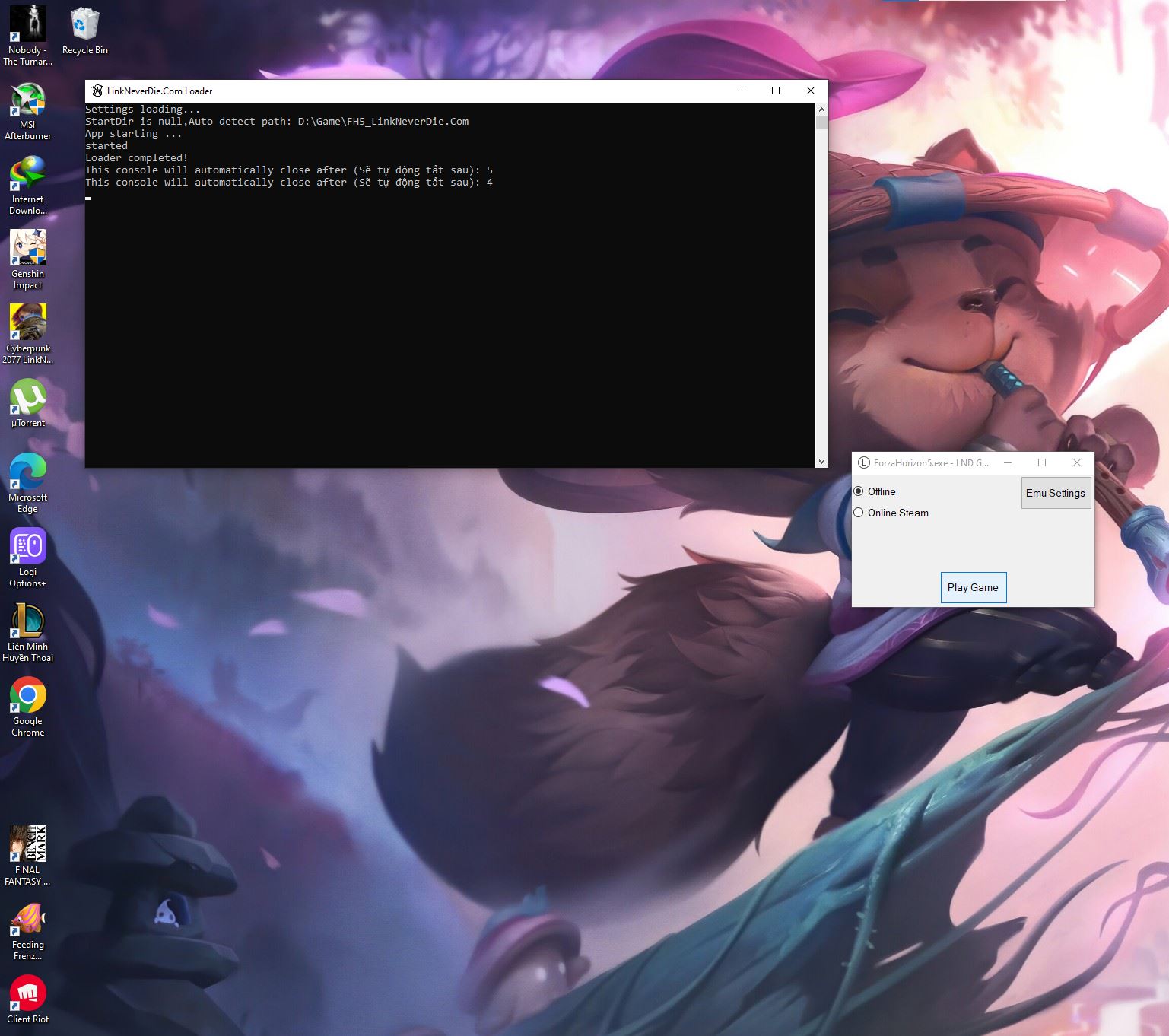
Task: Click the console scrollbar up arrow
Action: coord(821,110)
